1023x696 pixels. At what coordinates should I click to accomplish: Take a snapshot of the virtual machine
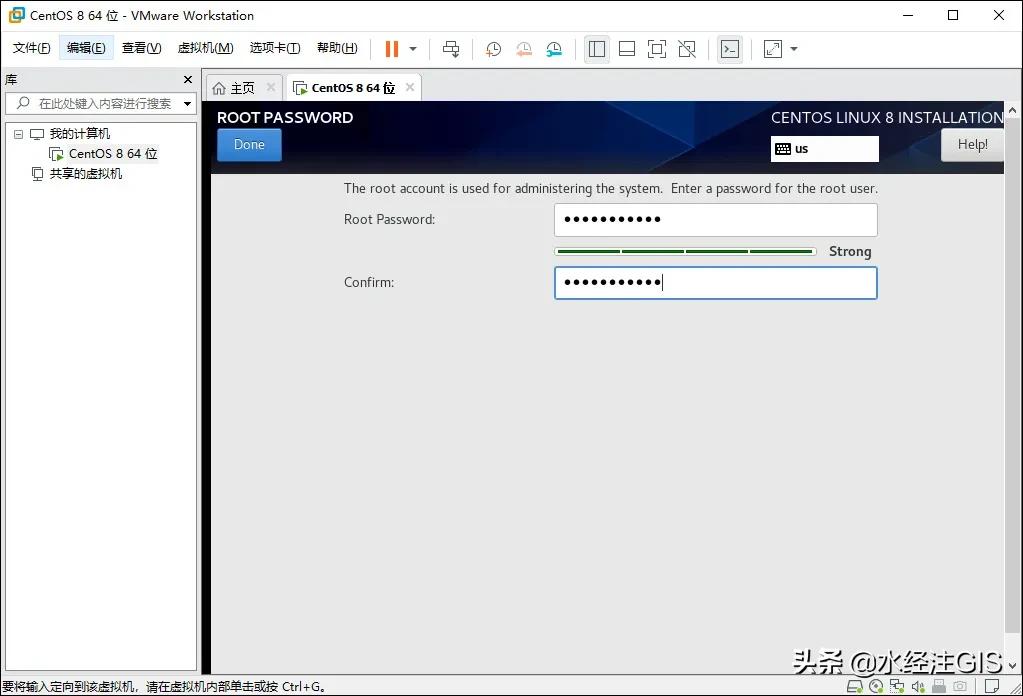pyautogui.click(x=493, y=48)
